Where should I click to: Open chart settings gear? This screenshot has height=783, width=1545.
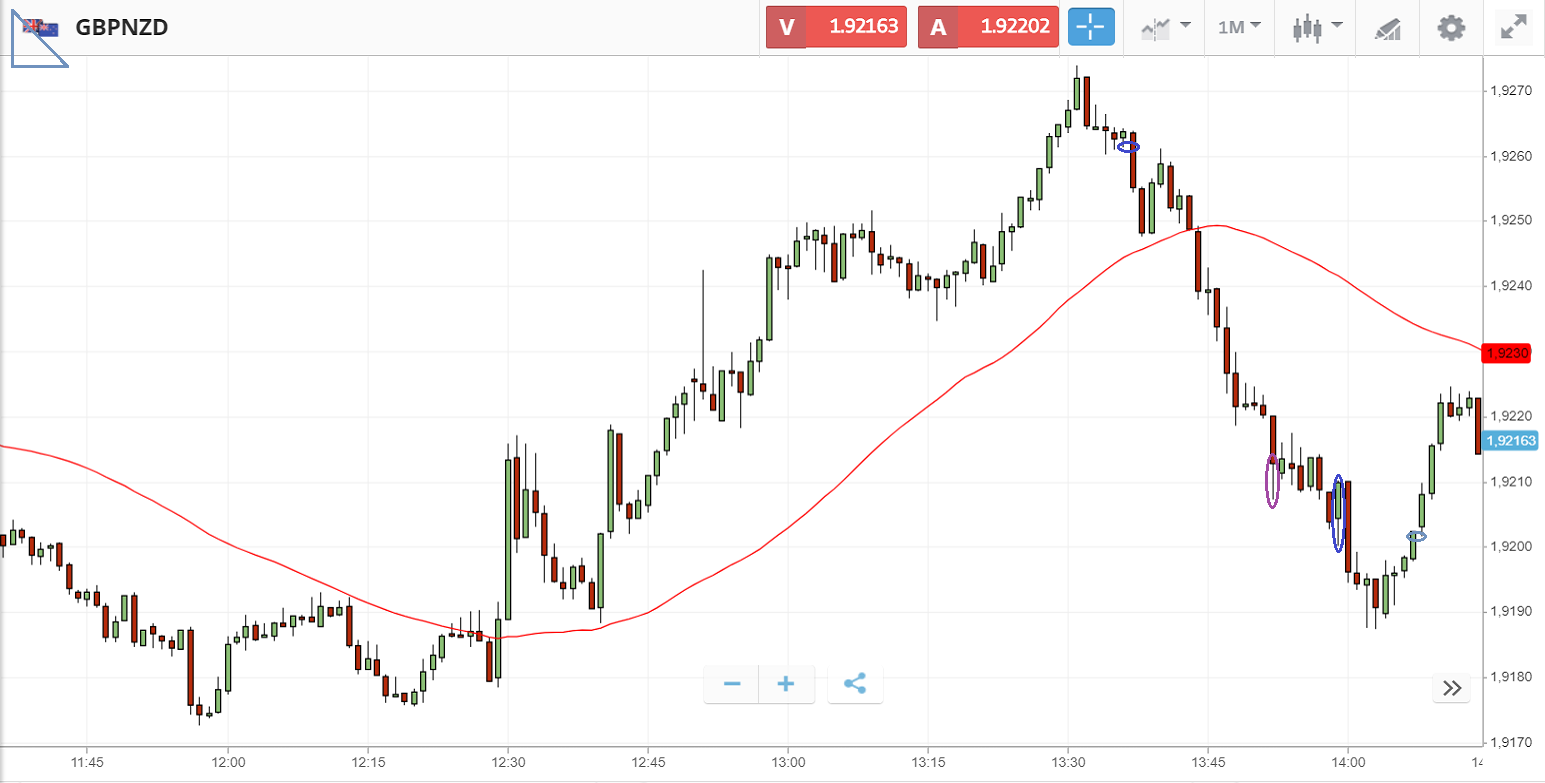(x=1451, y=27)
